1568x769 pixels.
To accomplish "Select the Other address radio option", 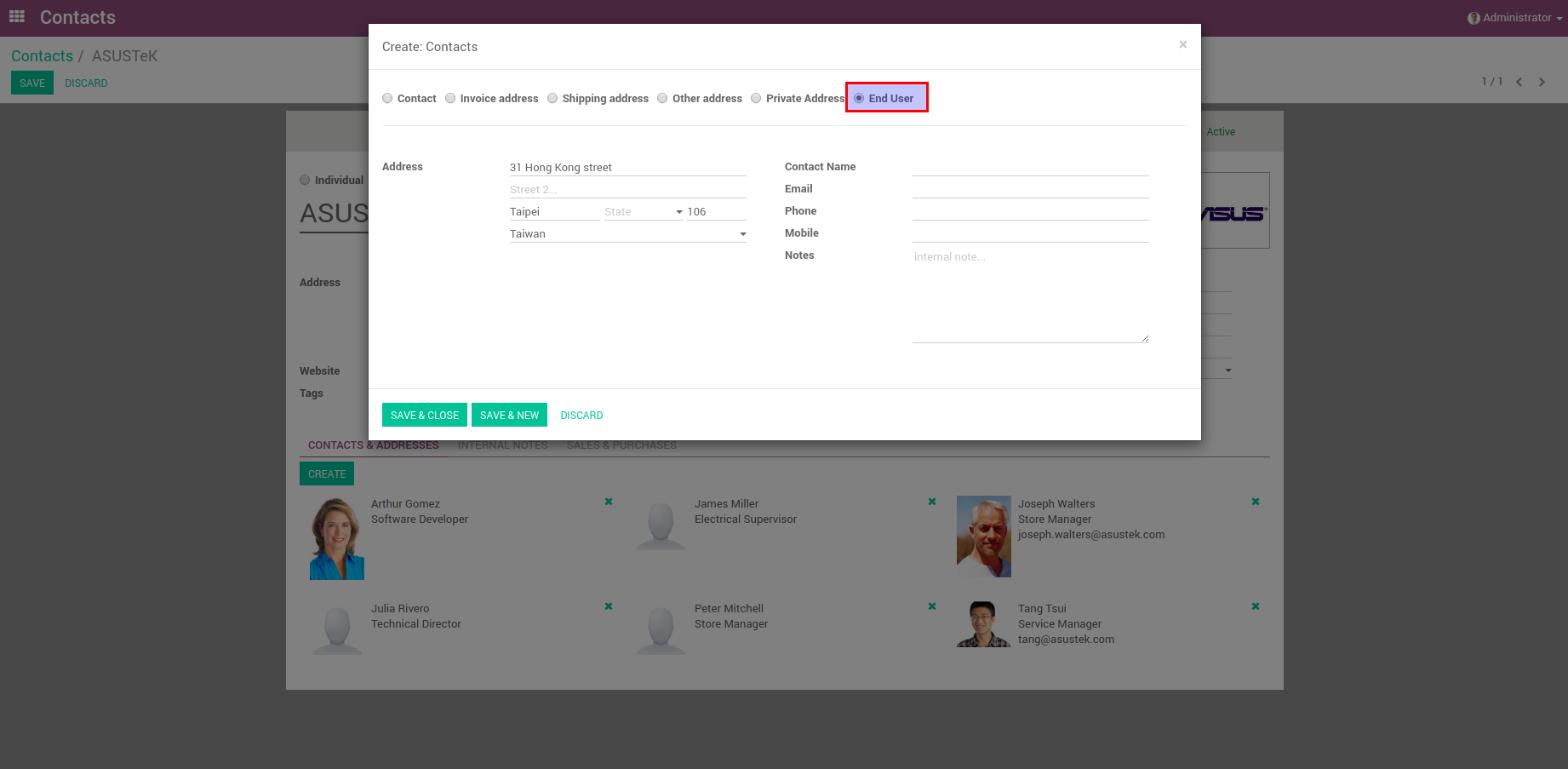I will pos(662,98).
